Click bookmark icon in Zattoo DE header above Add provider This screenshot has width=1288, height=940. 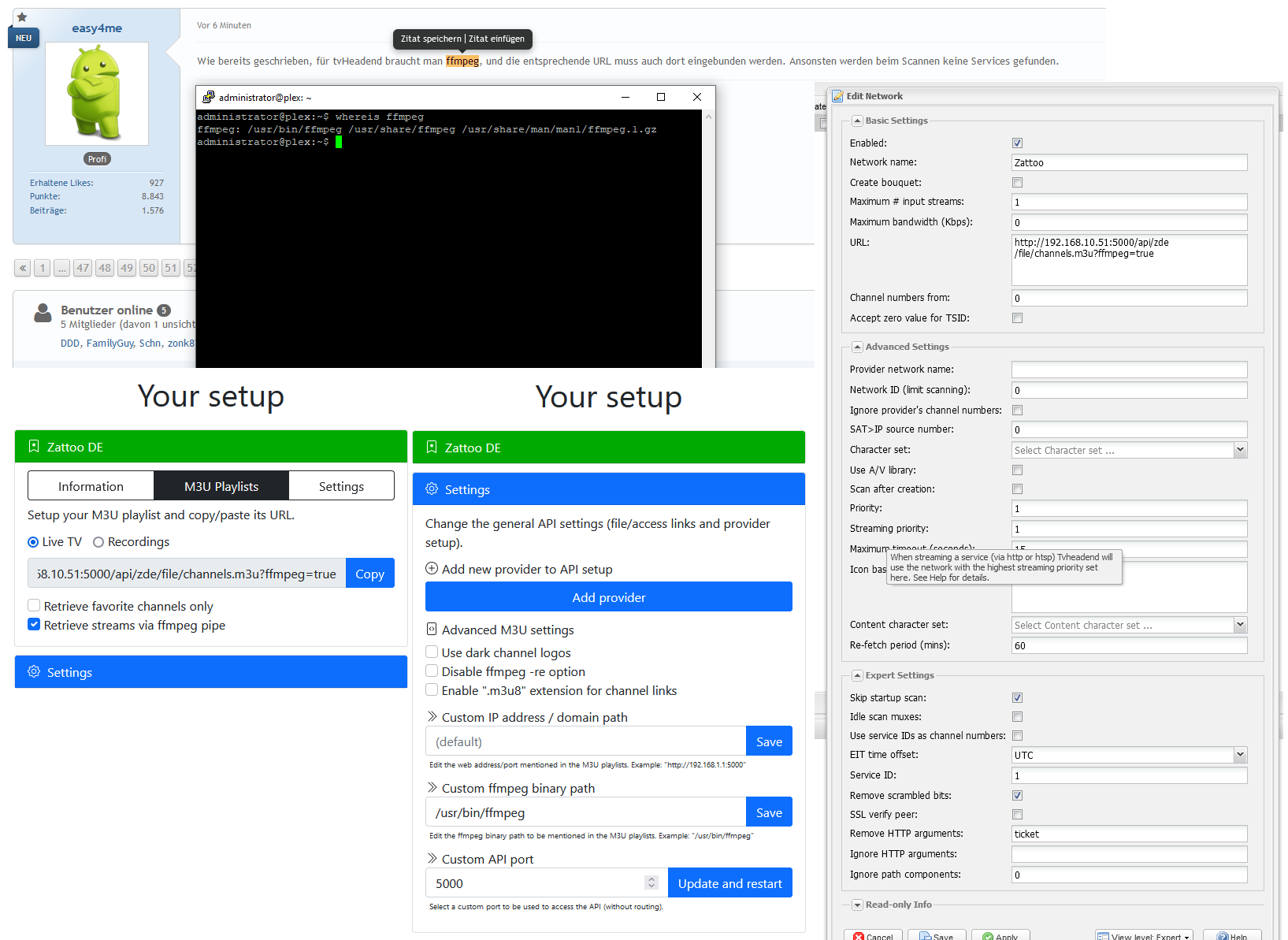pyautogui.click(x=432, y=448)
